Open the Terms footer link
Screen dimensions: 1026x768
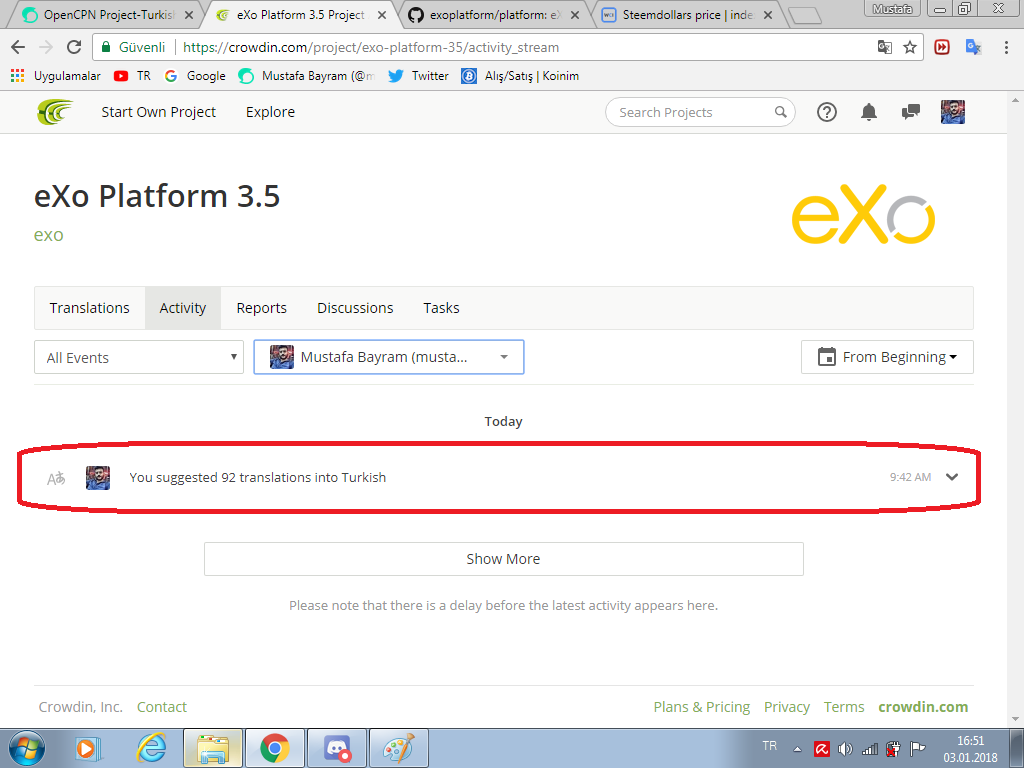point(843,707)
